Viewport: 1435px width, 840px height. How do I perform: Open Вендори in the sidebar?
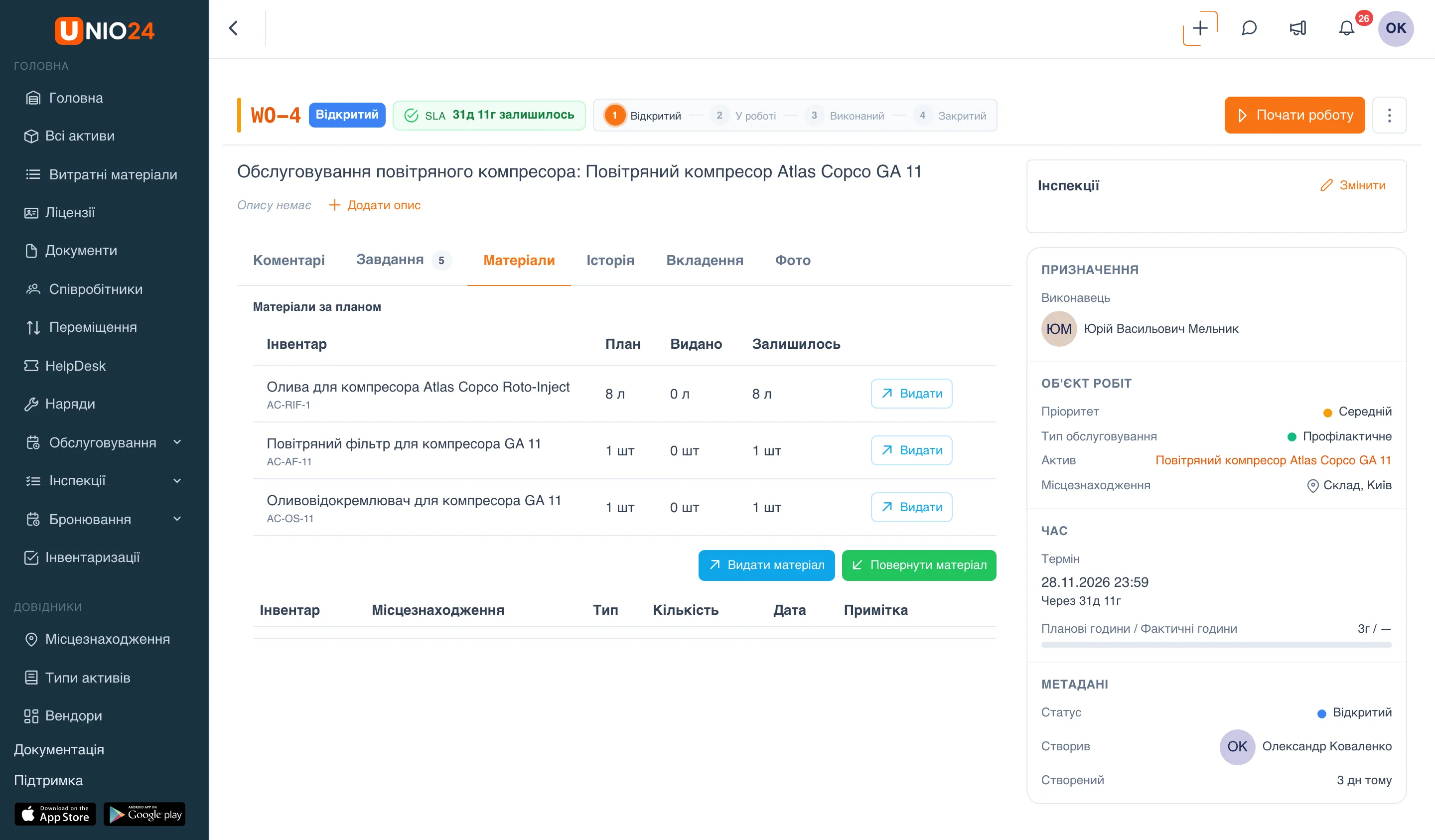click(63, 716)
